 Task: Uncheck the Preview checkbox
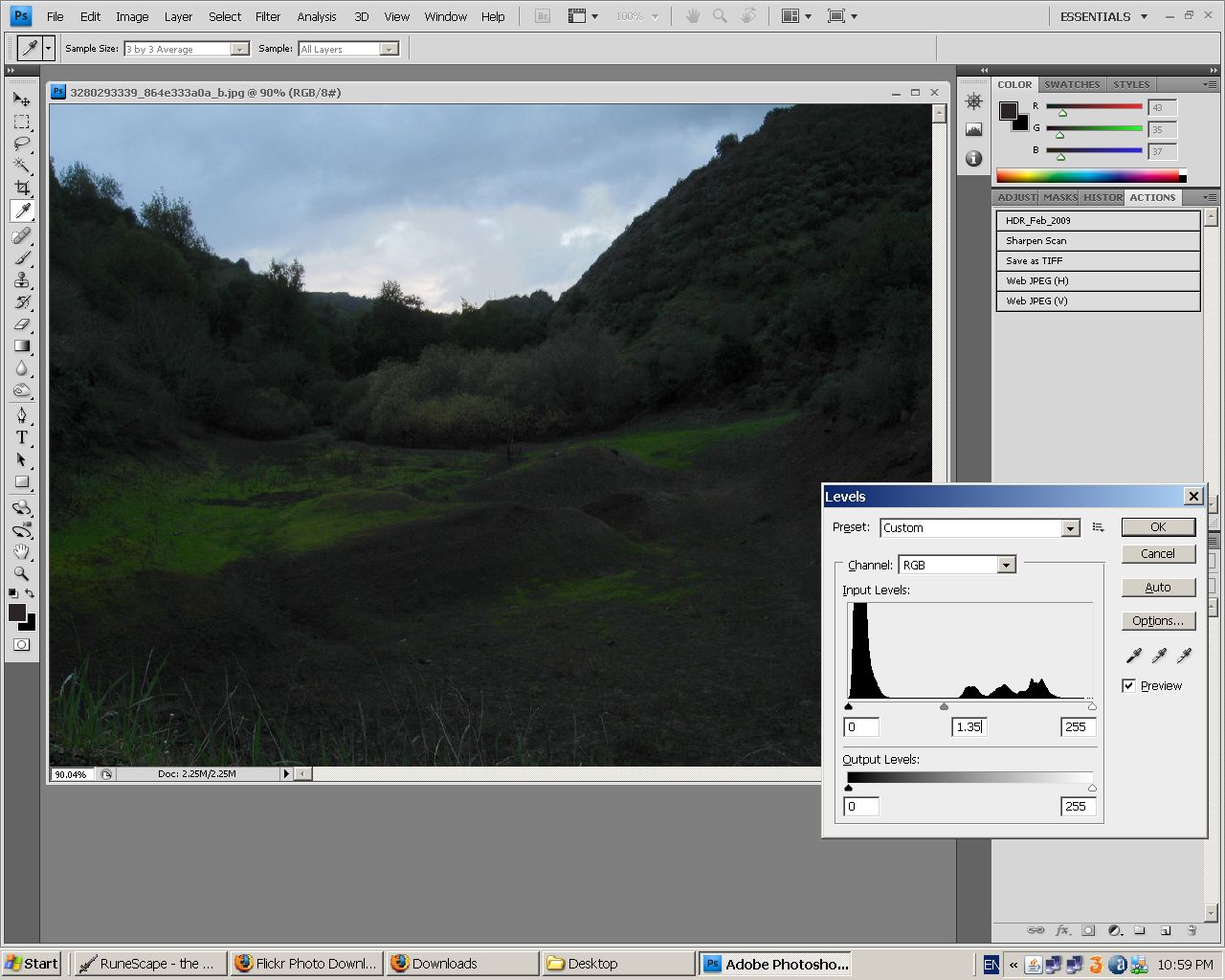(1129, 685)
